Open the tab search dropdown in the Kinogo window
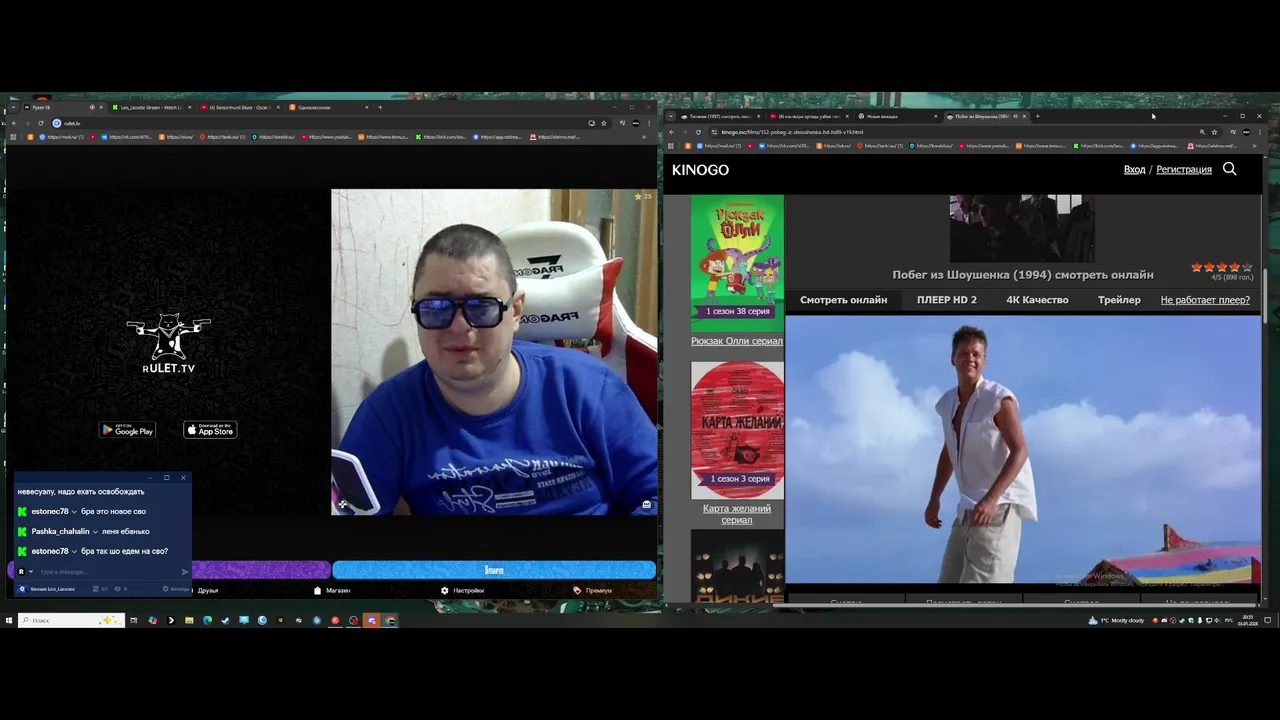 pyautogui.click(x=671, y=116)
